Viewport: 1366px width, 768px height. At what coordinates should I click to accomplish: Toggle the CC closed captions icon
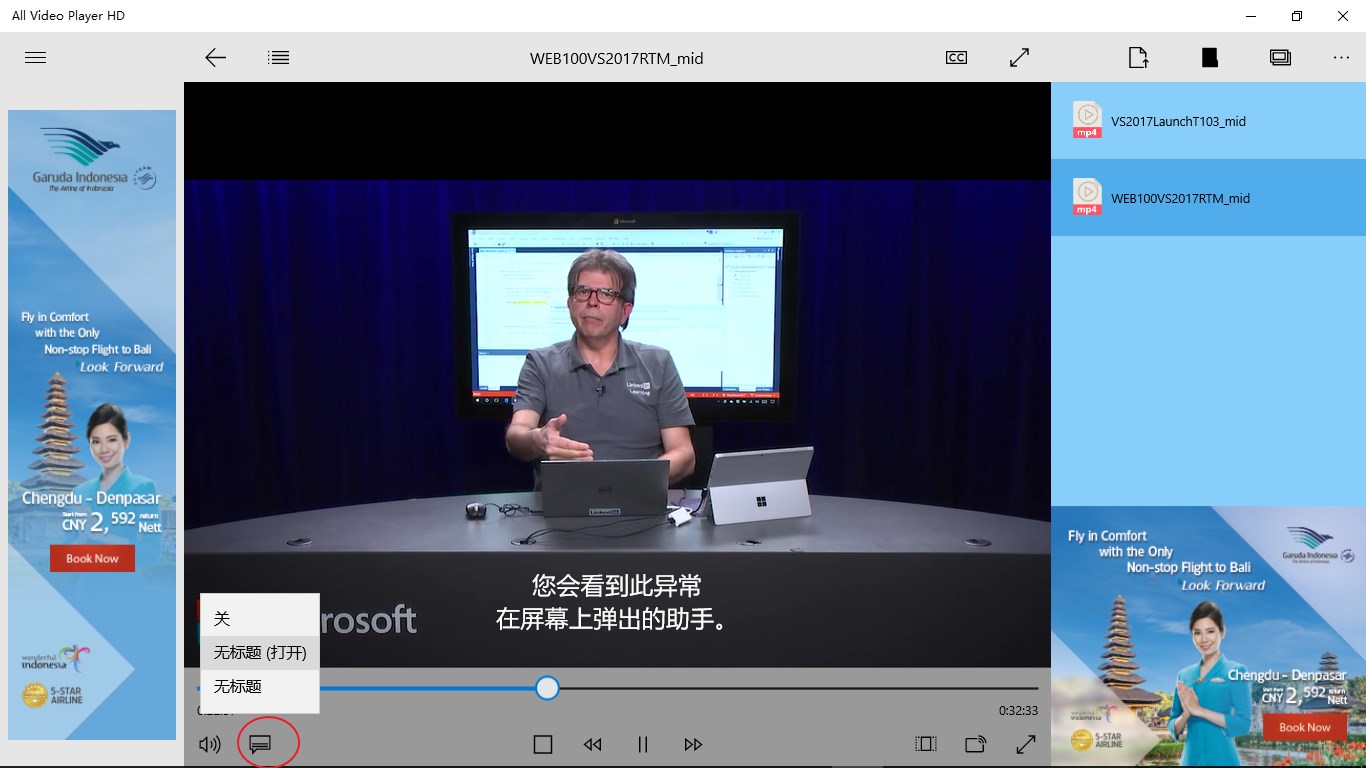pyautogui.click(x=956, y=57)
